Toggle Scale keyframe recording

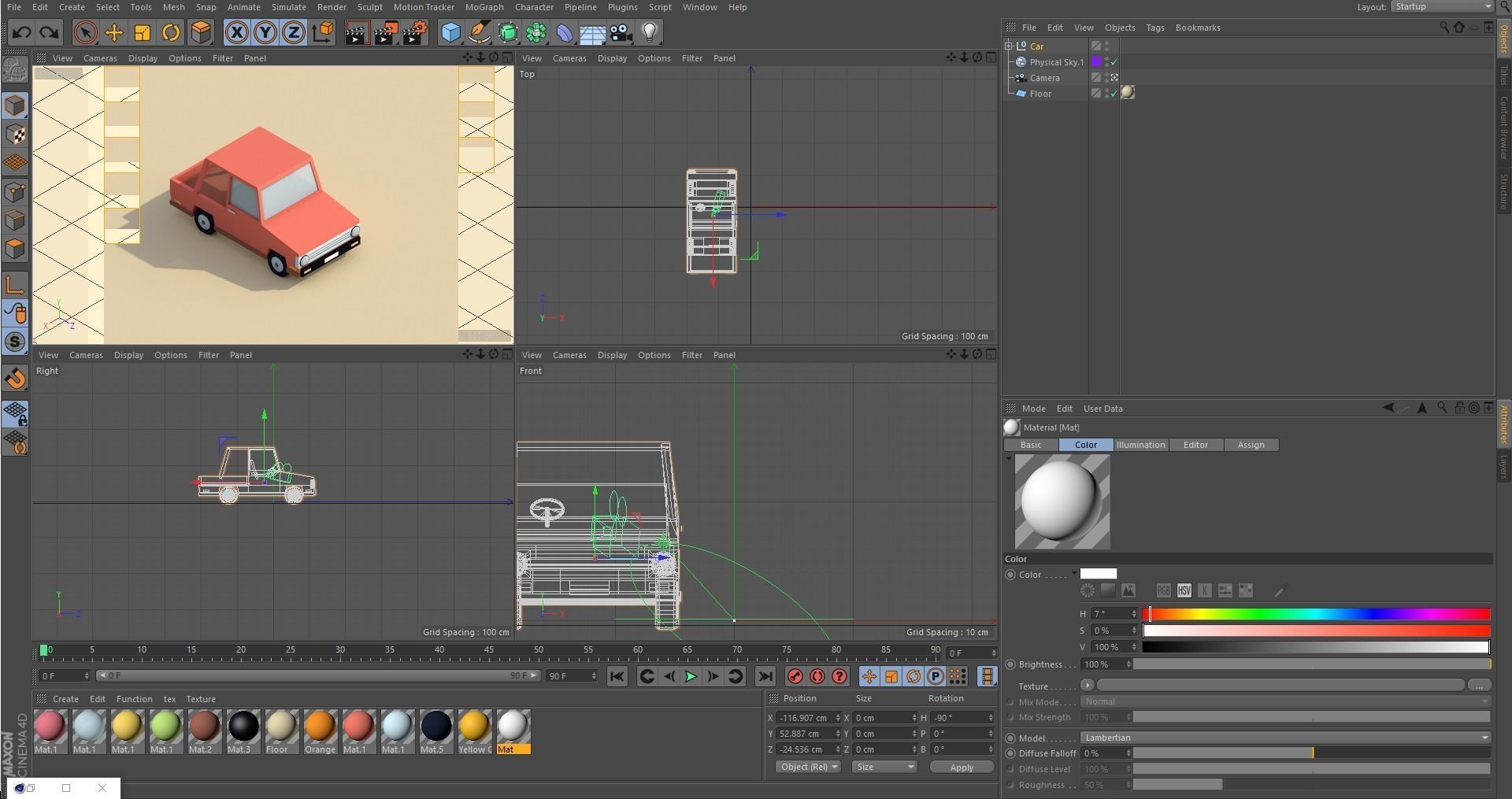click(x=891, y=676)
